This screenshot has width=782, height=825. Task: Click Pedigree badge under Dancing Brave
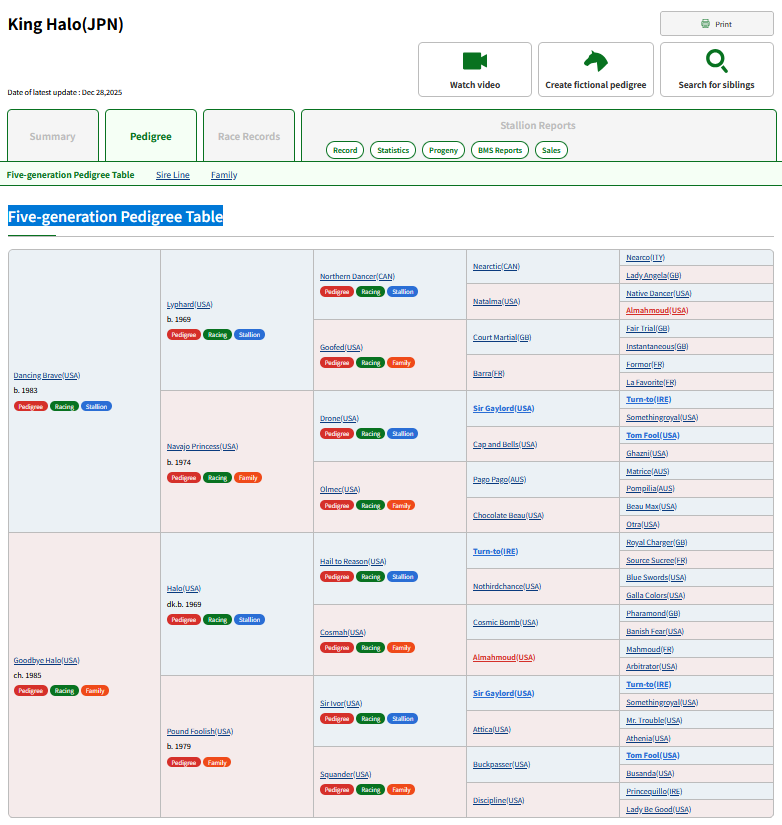31,406
